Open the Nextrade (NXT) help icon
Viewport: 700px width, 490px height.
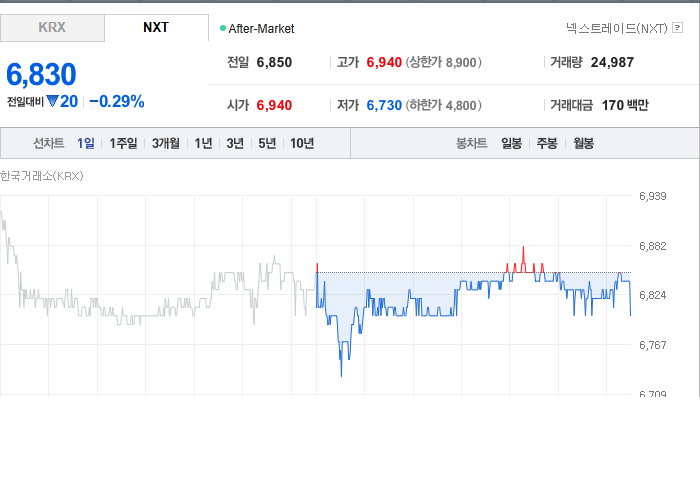[677, 28]
